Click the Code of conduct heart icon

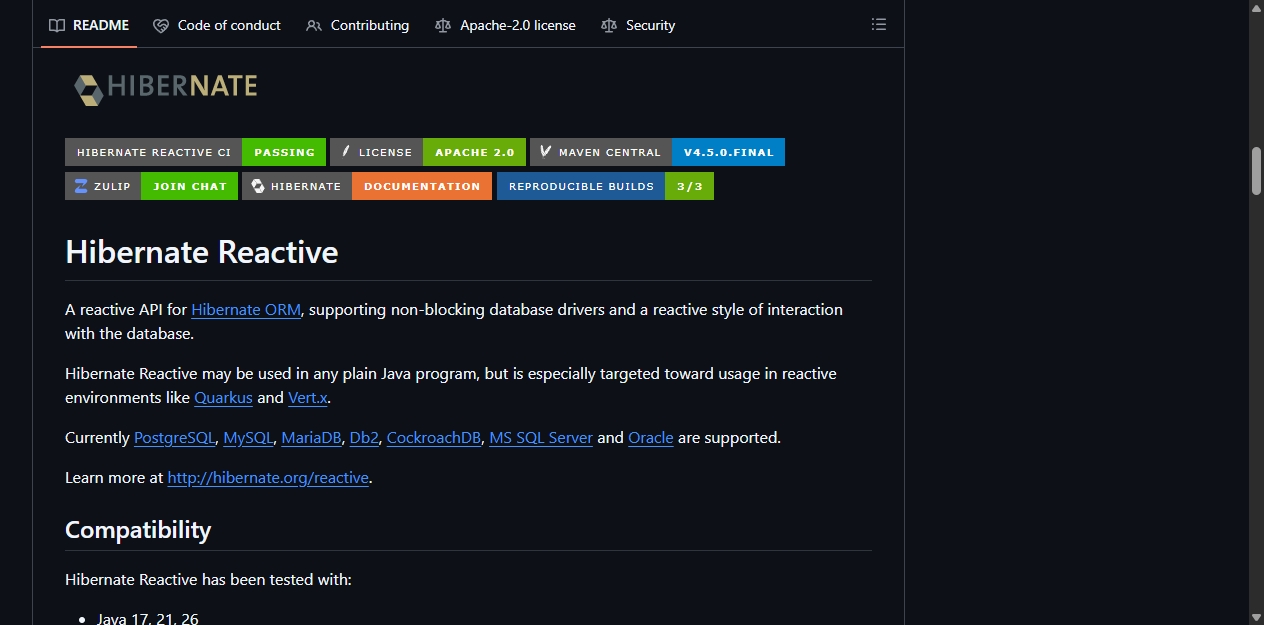[x=161, y=25]
